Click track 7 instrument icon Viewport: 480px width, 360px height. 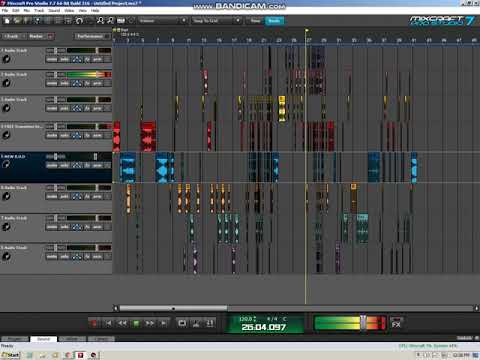pos(6,227)
